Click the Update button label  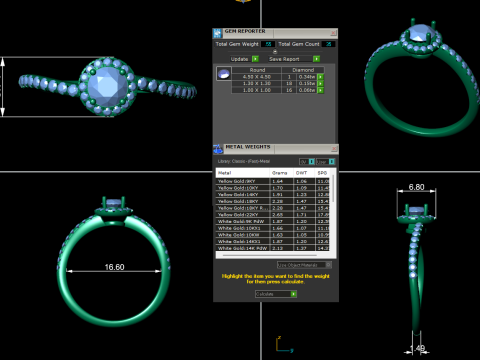(x=240, y=59)
